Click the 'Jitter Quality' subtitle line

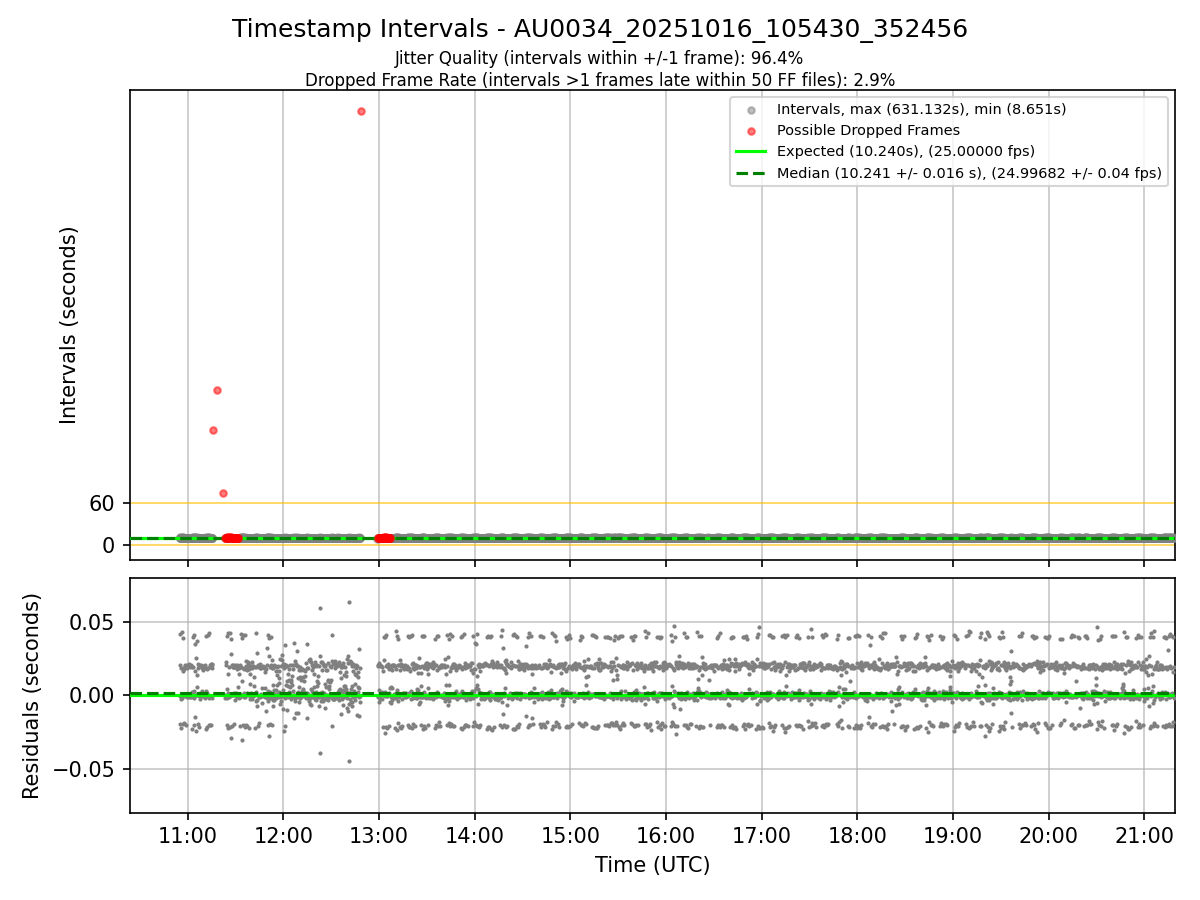point(599,58)
